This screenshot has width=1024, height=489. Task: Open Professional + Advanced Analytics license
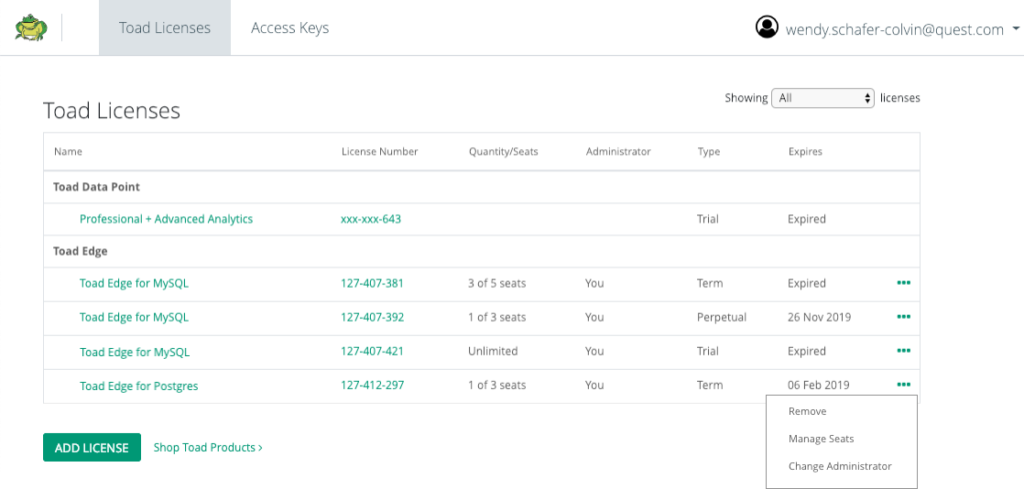(166, 219)
